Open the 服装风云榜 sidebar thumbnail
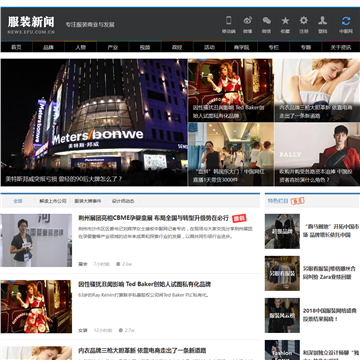Viewport: 360px width, 360px height. coord(282,315)
